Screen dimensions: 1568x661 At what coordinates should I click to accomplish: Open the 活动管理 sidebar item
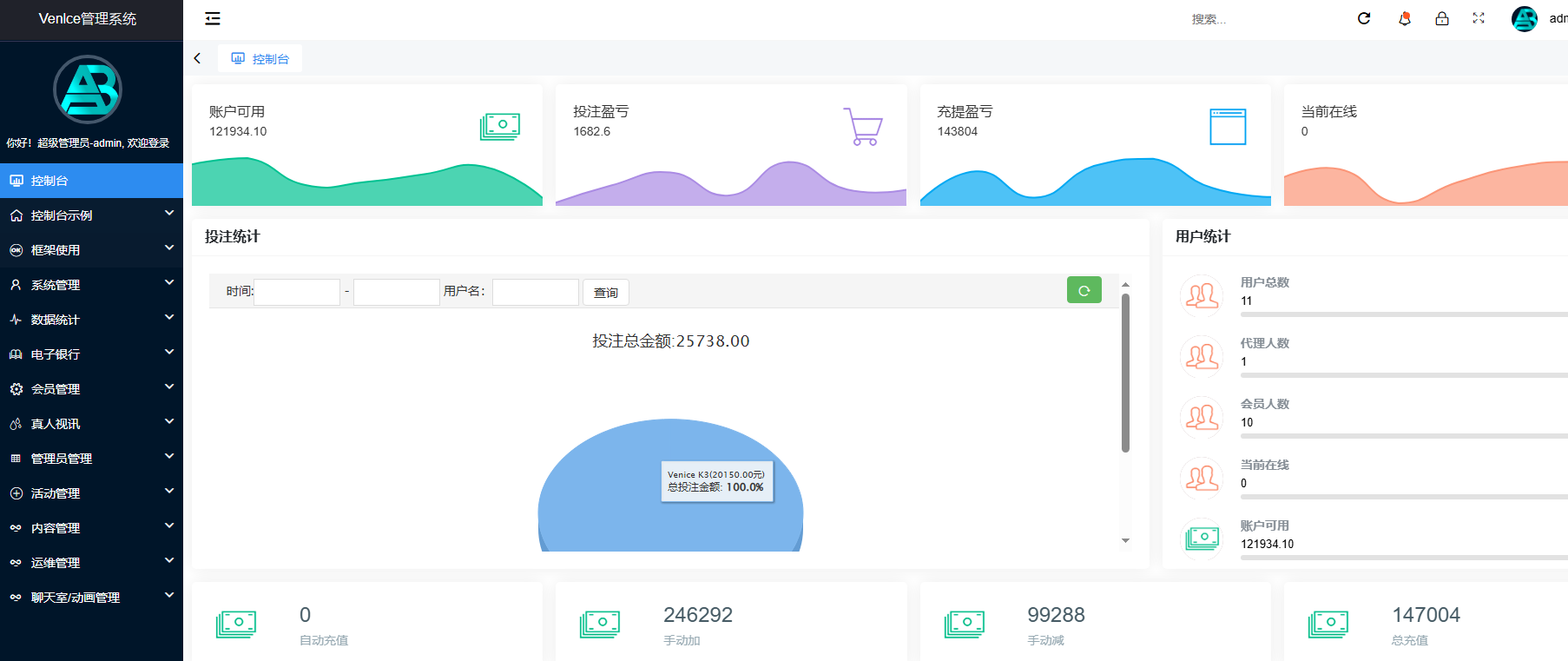click(x=91, y=493)
